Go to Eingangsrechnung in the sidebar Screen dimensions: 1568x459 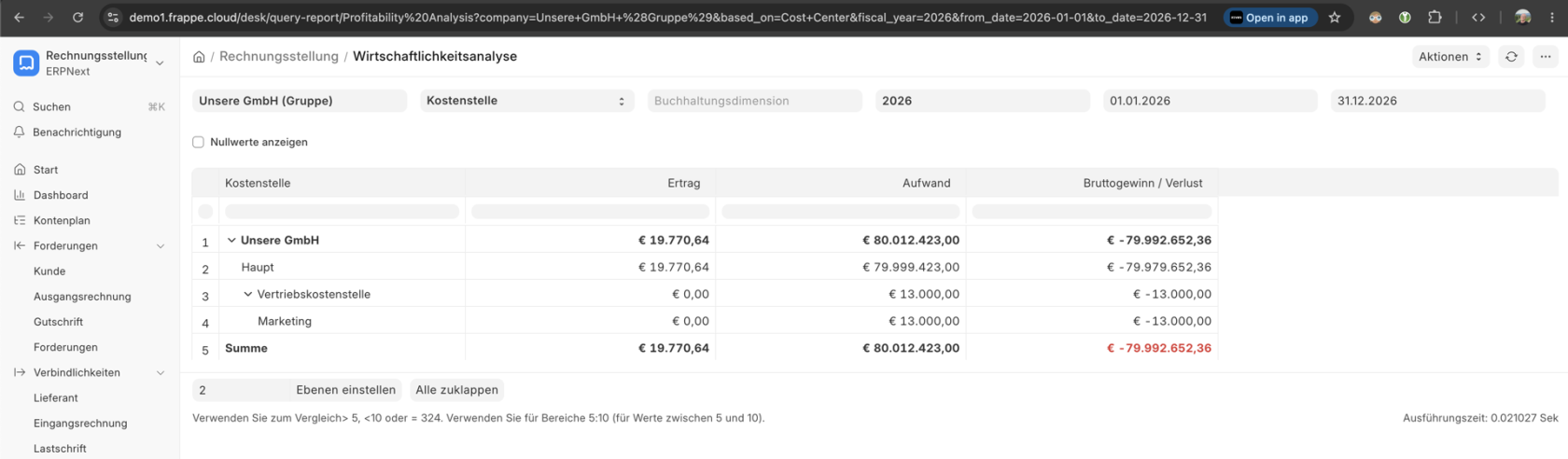tap(80, 424)
